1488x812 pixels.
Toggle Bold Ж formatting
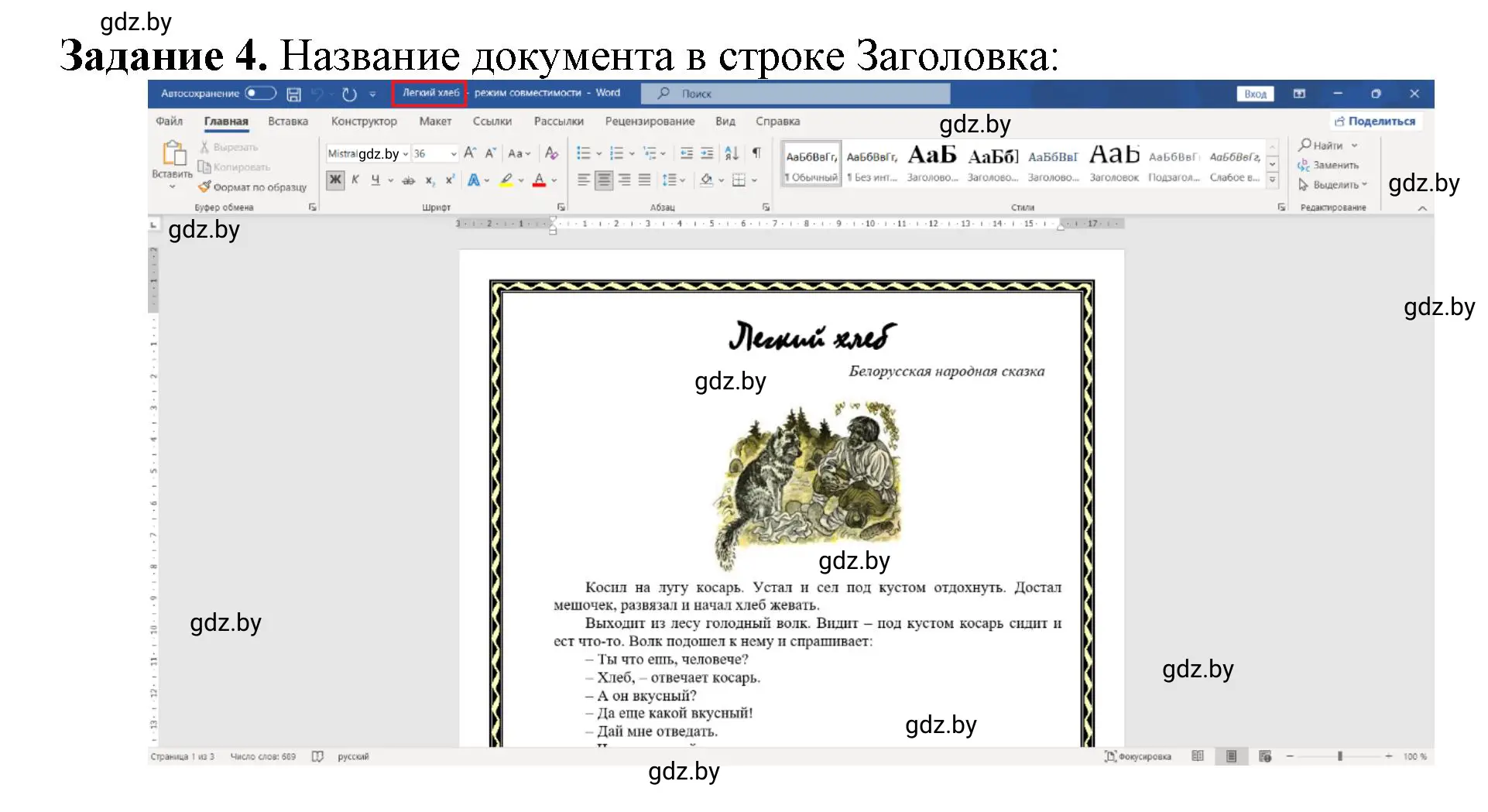click(335, 180)
